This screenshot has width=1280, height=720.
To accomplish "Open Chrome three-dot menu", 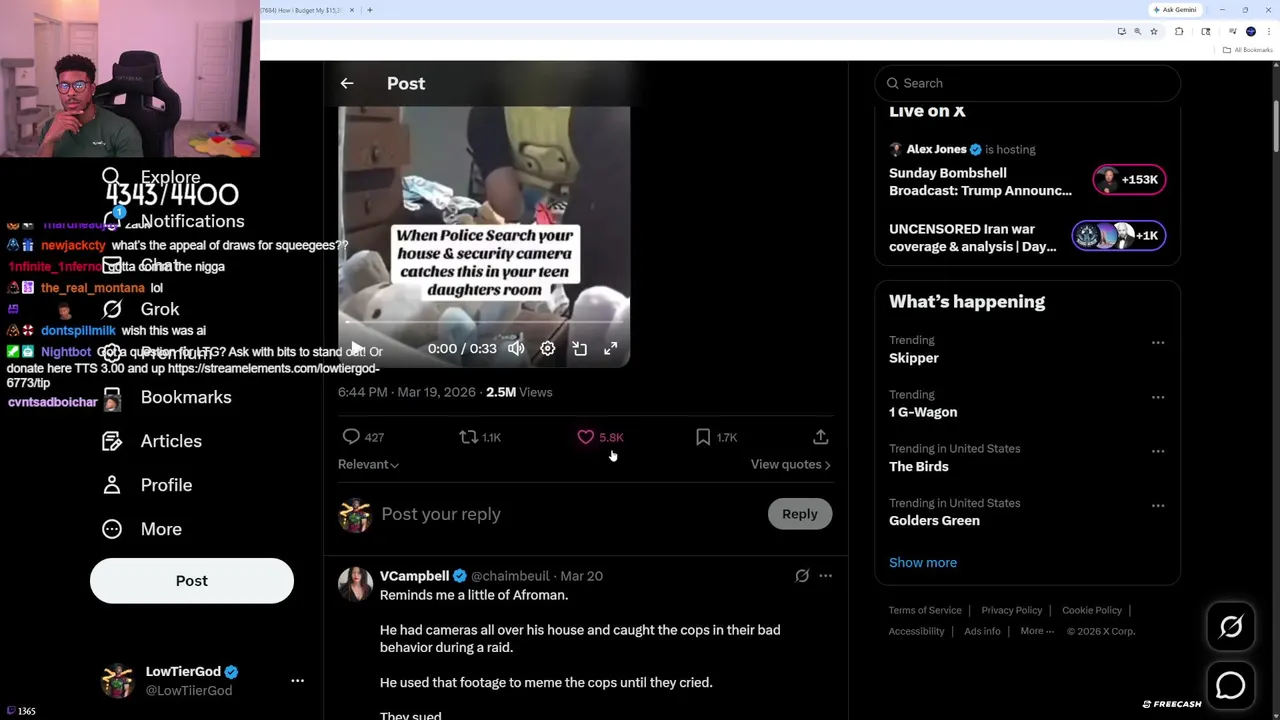I will pos(1269,31).
